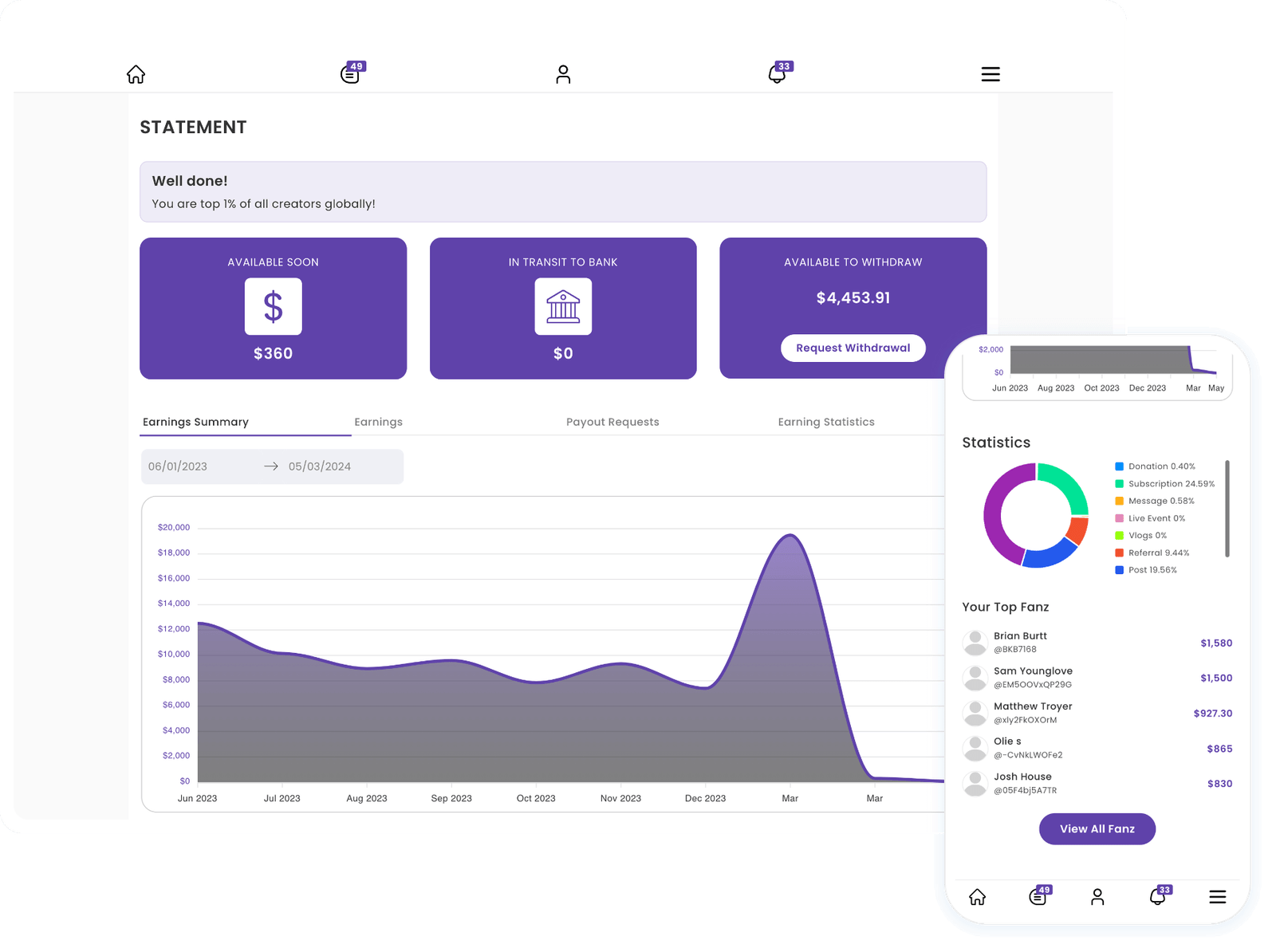The height and width of the screenshot is (952, 1276).
Task: Click the Request Withdrawal button
Action: click(853, 348)
